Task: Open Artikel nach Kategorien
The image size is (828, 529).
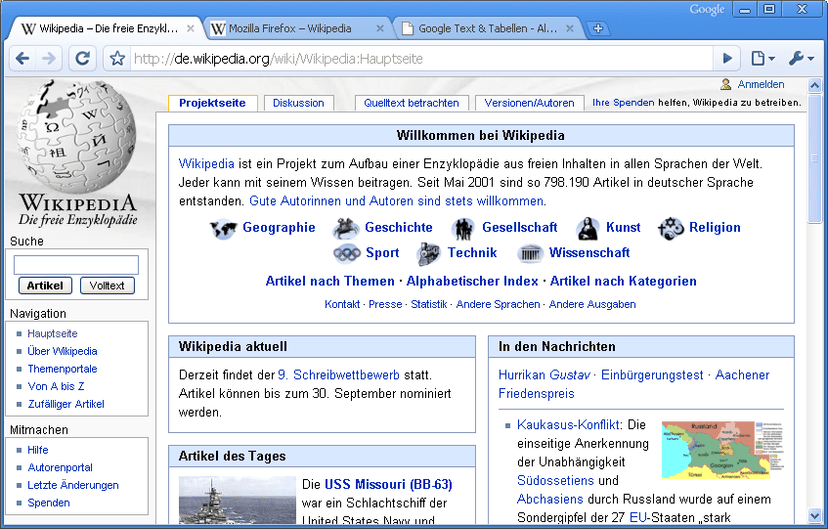Action: pyautogui.click(x=623, y=281)
